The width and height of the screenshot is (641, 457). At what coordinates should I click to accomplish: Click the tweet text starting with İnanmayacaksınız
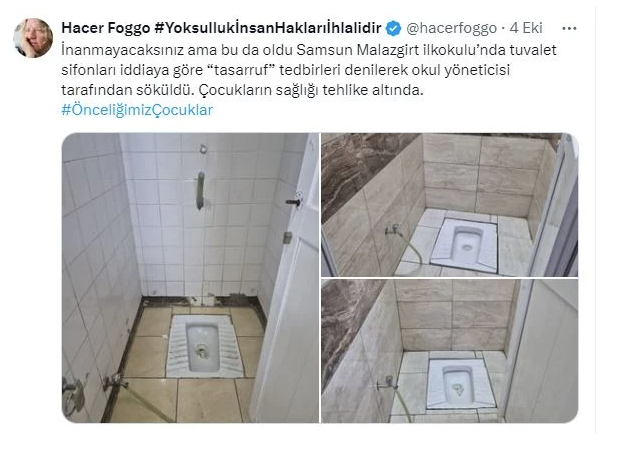pyautogui.click(x=309, y=70)
